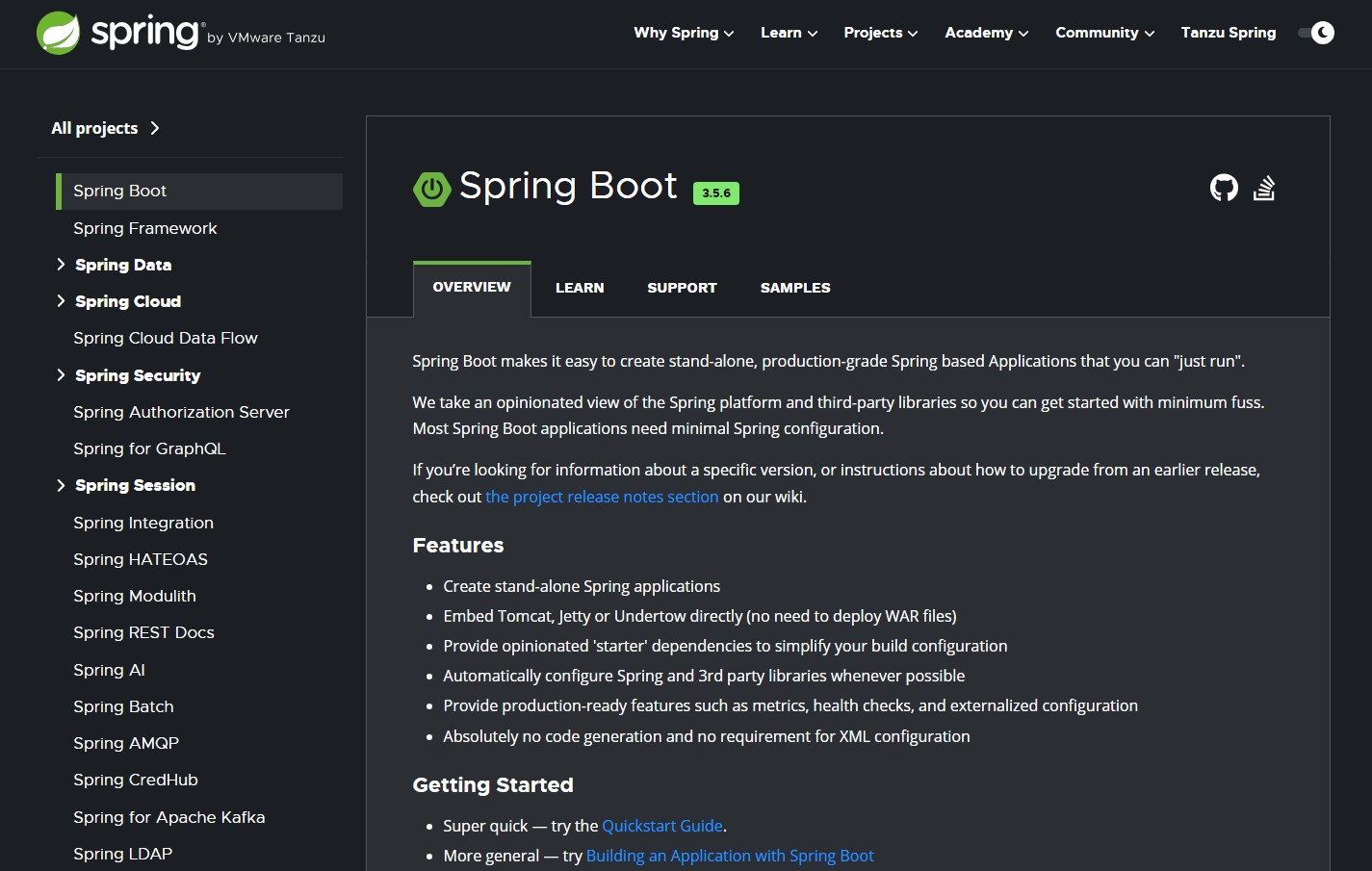
Task: Open the Why Spring dropdown menu
Action: coord(684,33)
